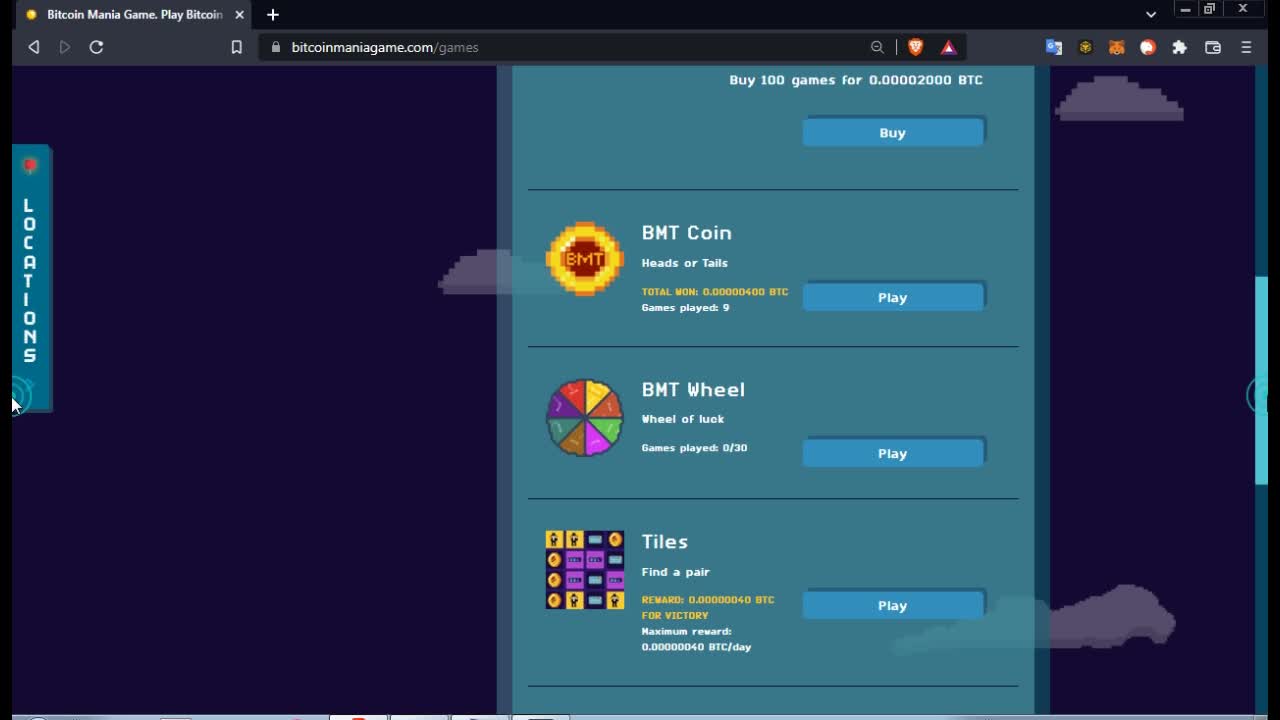Click the circular arrow on right page edge
1280x720 pixels.
[1258, 396]
